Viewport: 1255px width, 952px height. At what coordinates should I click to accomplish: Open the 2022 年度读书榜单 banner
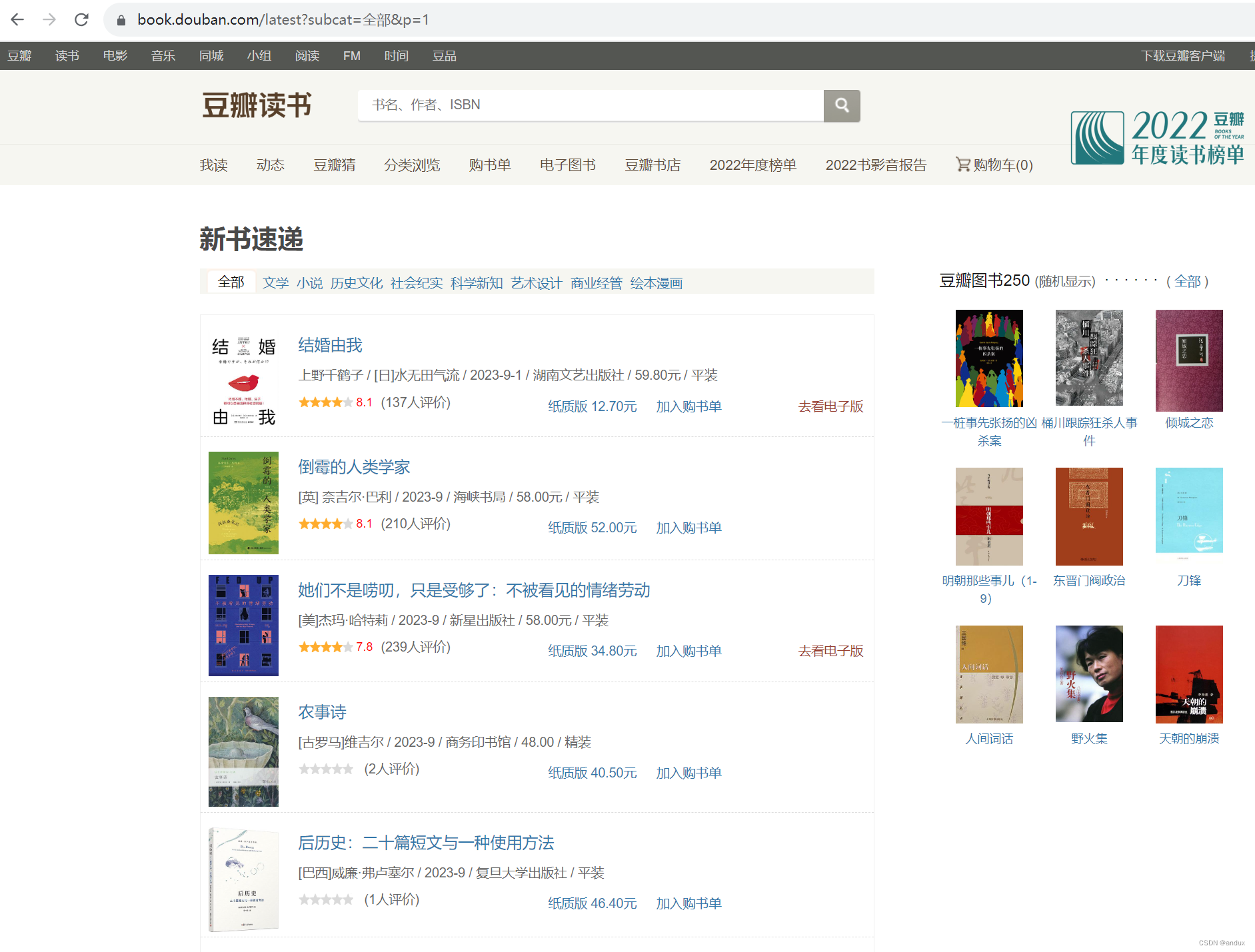(1157, 138)
